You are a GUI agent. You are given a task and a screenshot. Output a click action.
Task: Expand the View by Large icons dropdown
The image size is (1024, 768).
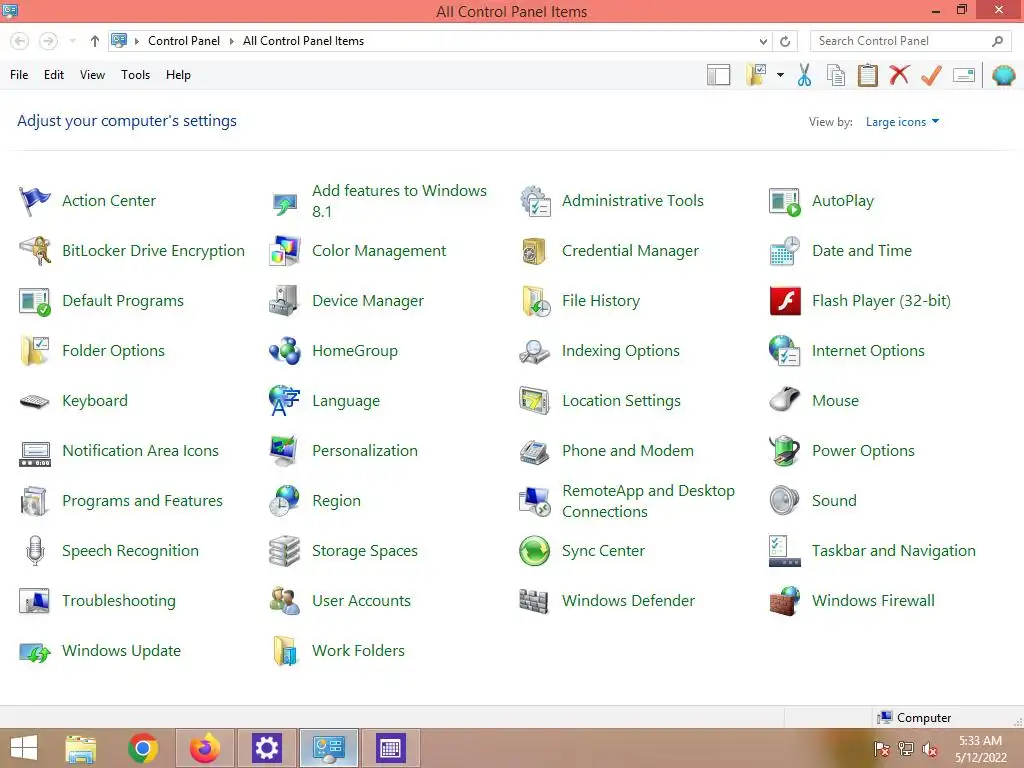coord(902,122)
